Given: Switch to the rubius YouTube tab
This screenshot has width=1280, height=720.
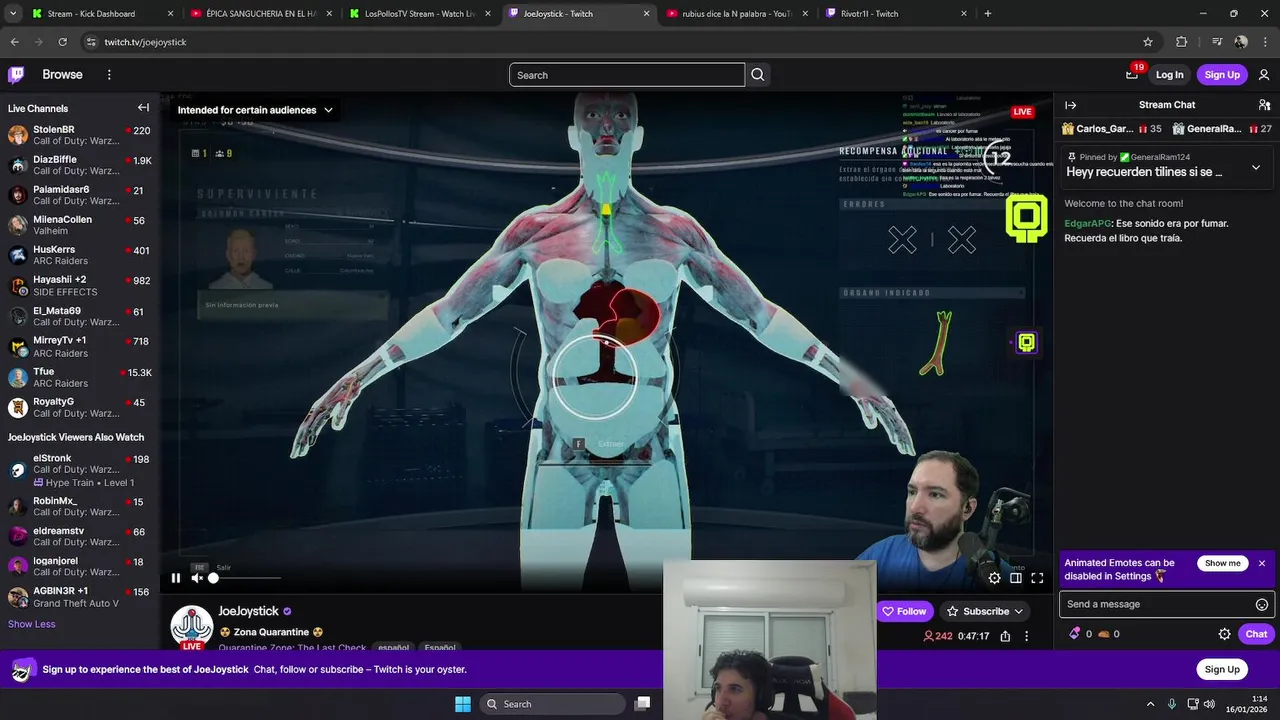Looking at the screenshot, I should (735, 14).
